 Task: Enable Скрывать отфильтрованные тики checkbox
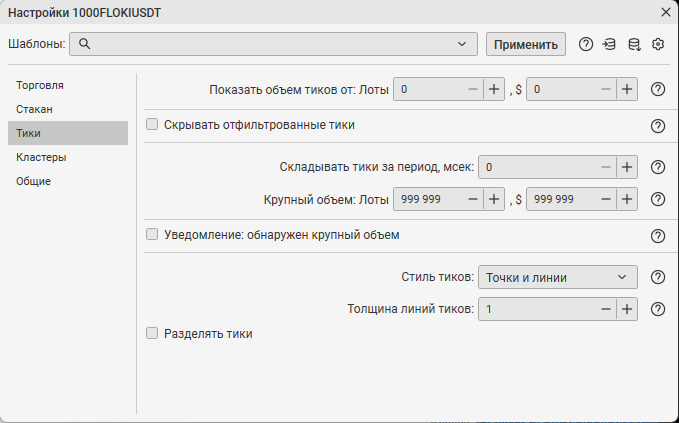[153, 125]
